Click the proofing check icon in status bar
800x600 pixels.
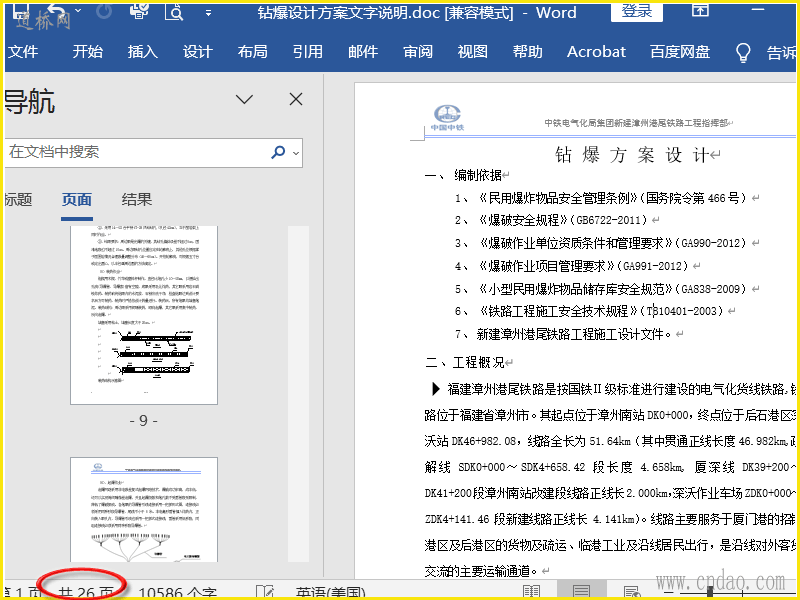265,592
